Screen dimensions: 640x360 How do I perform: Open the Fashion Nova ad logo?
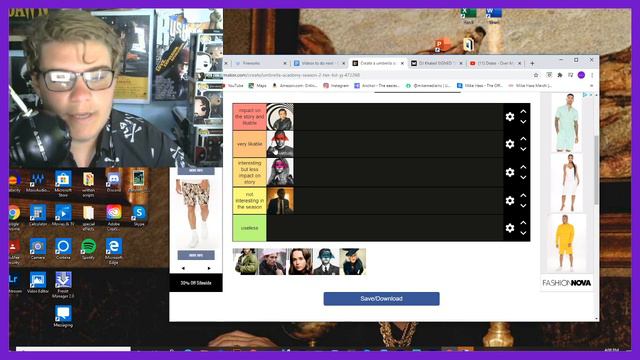[567, 283]
